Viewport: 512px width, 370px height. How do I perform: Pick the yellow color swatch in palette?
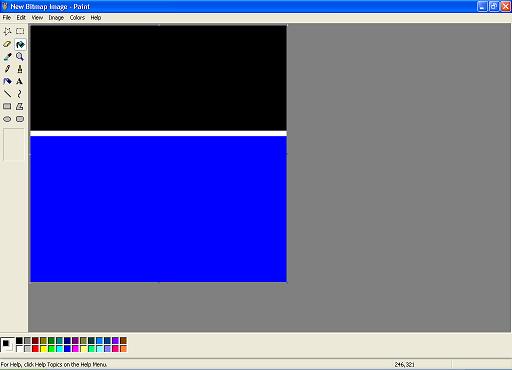[x=43, y=349]
